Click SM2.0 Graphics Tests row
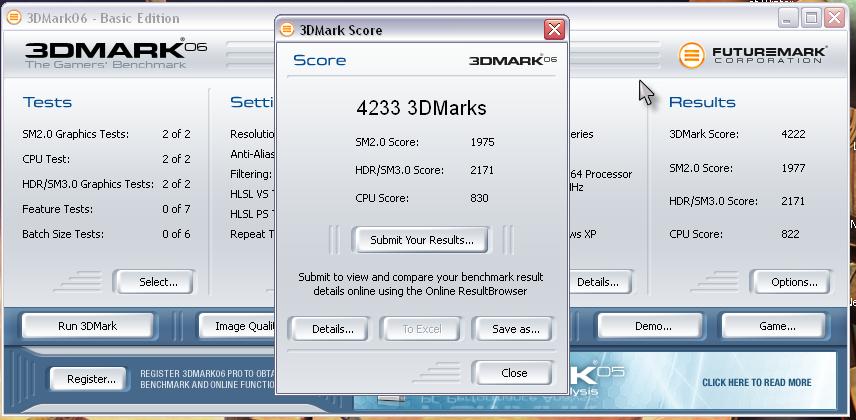The image size is (856, 420). 106,134
